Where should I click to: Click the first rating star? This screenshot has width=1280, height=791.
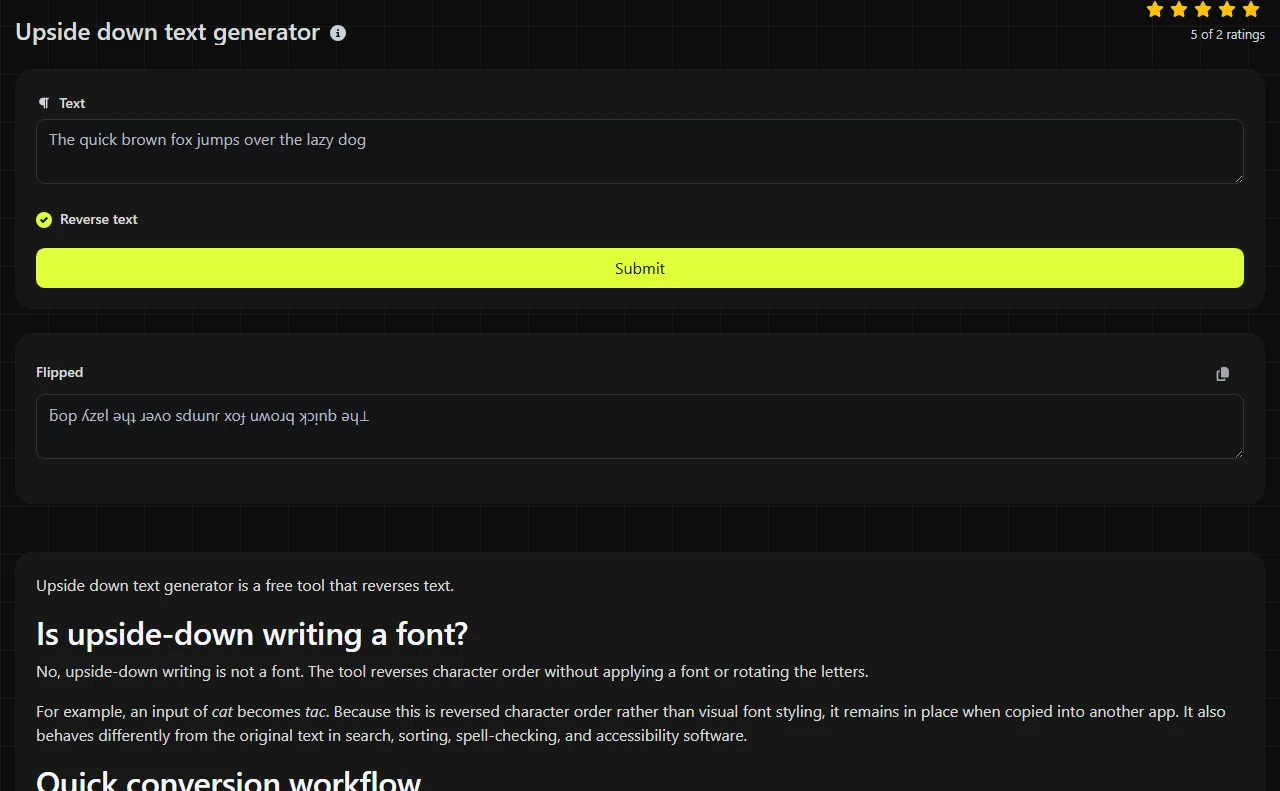click(x=1155, y=10)
